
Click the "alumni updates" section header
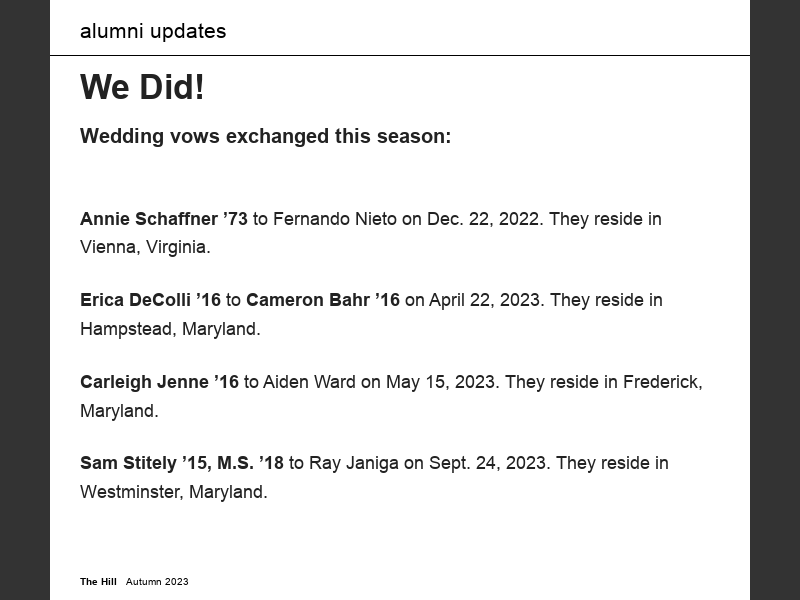tap(153, 31)
